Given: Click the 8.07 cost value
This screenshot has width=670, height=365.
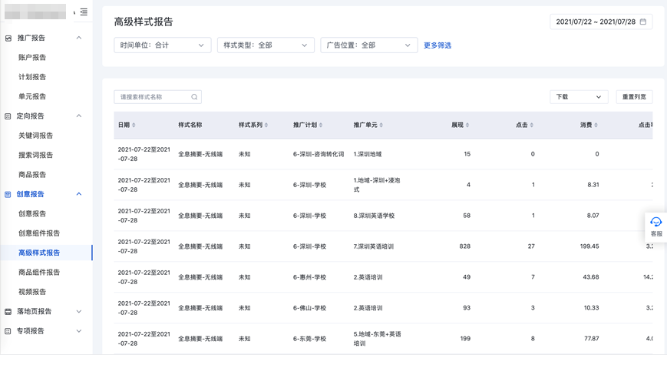Looking at the screenshot, I should (593, 216).
